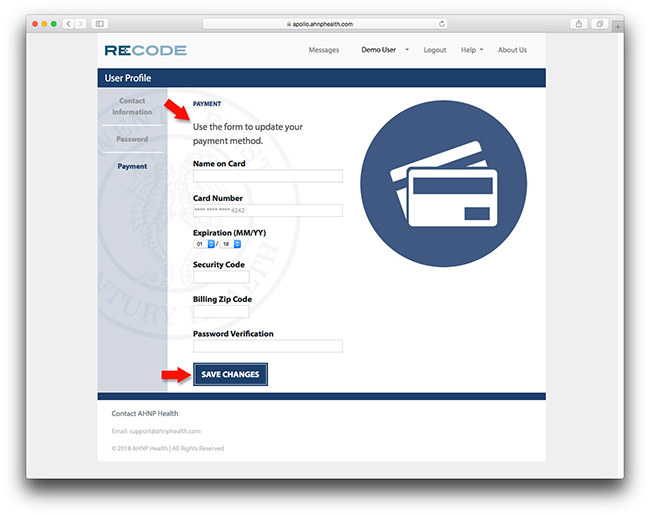Click the browser forward arrow
The height and width of the screenshot is (516, 650).
tap(80, 23)
